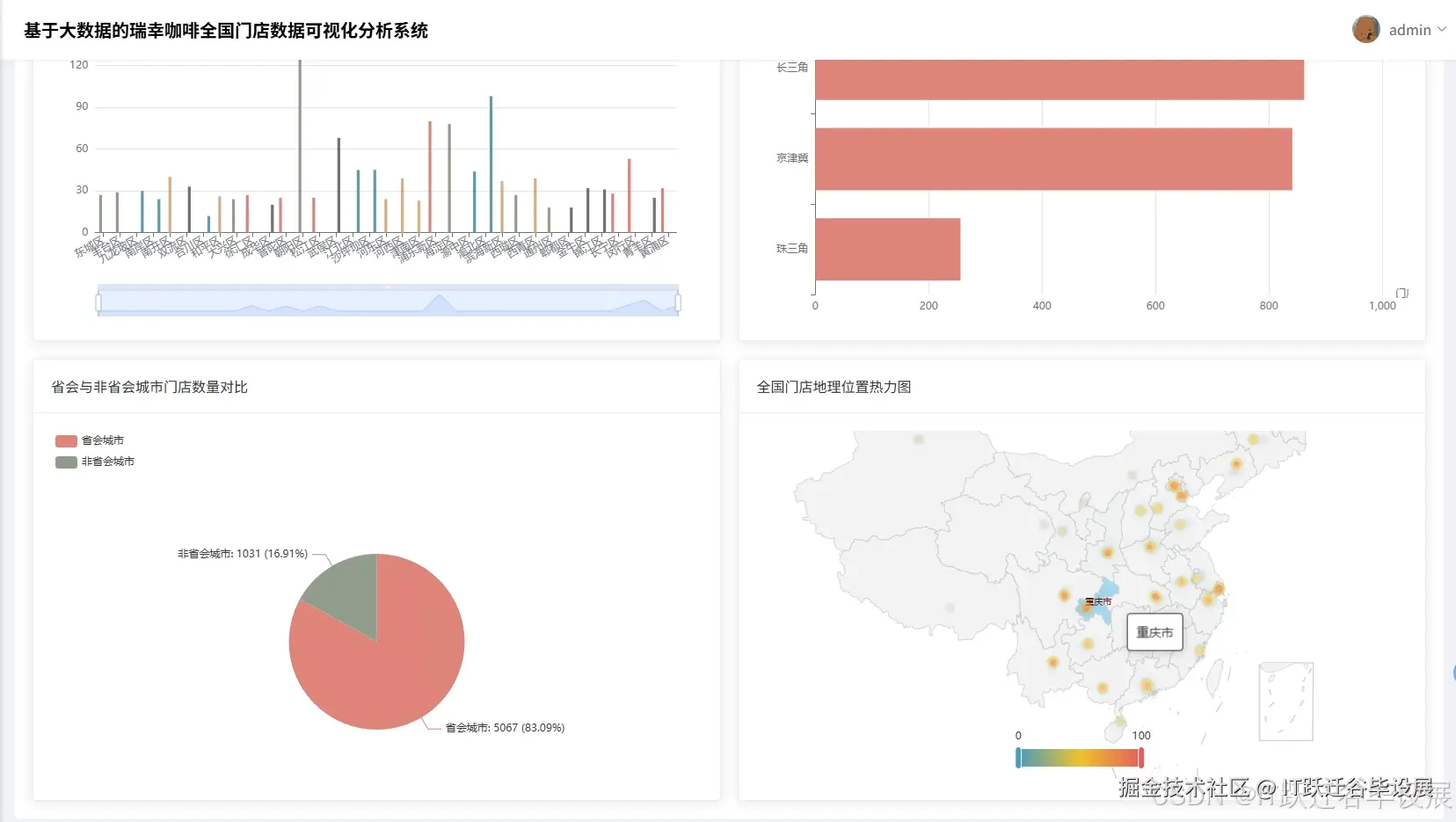Click the 全国门店地理位置热力图 chart title
Viewport: 1456px width, 822px height.
[x=834, y=387]
